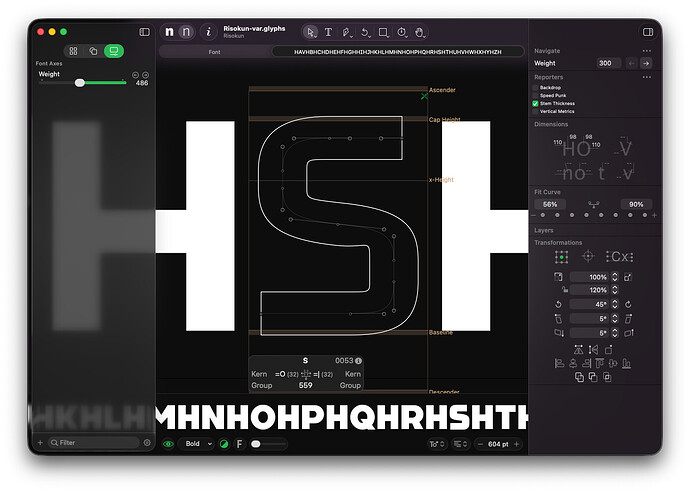The height and width of the screenshot is (492, 690).
Task: Slant right by 5°
Action: (628, 319)
